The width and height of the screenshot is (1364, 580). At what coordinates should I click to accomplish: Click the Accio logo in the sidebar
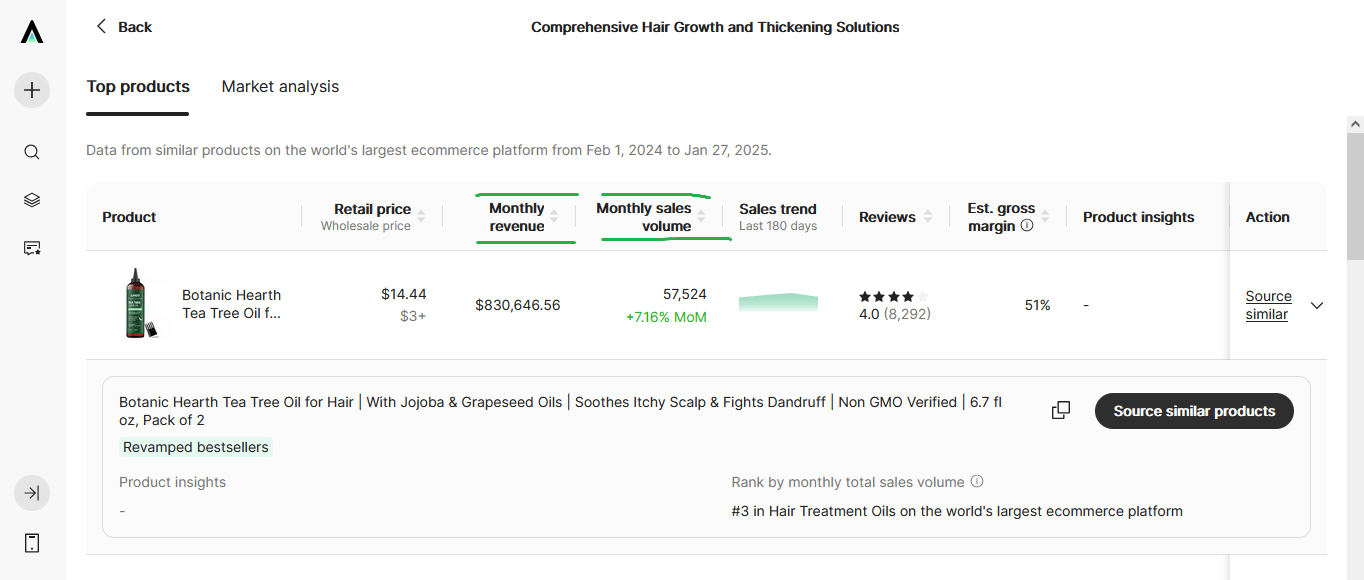(32, 33)
